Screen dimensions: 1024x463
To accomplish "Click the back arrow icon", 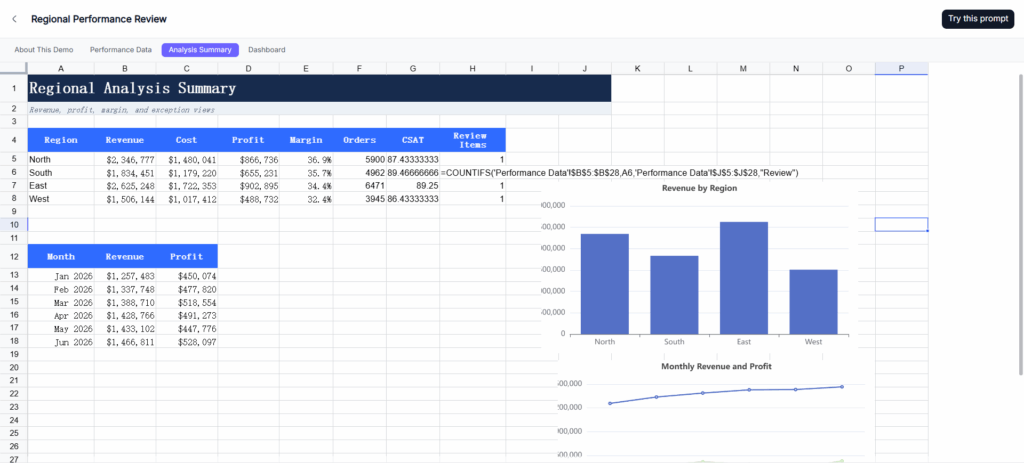I will 14,19.
